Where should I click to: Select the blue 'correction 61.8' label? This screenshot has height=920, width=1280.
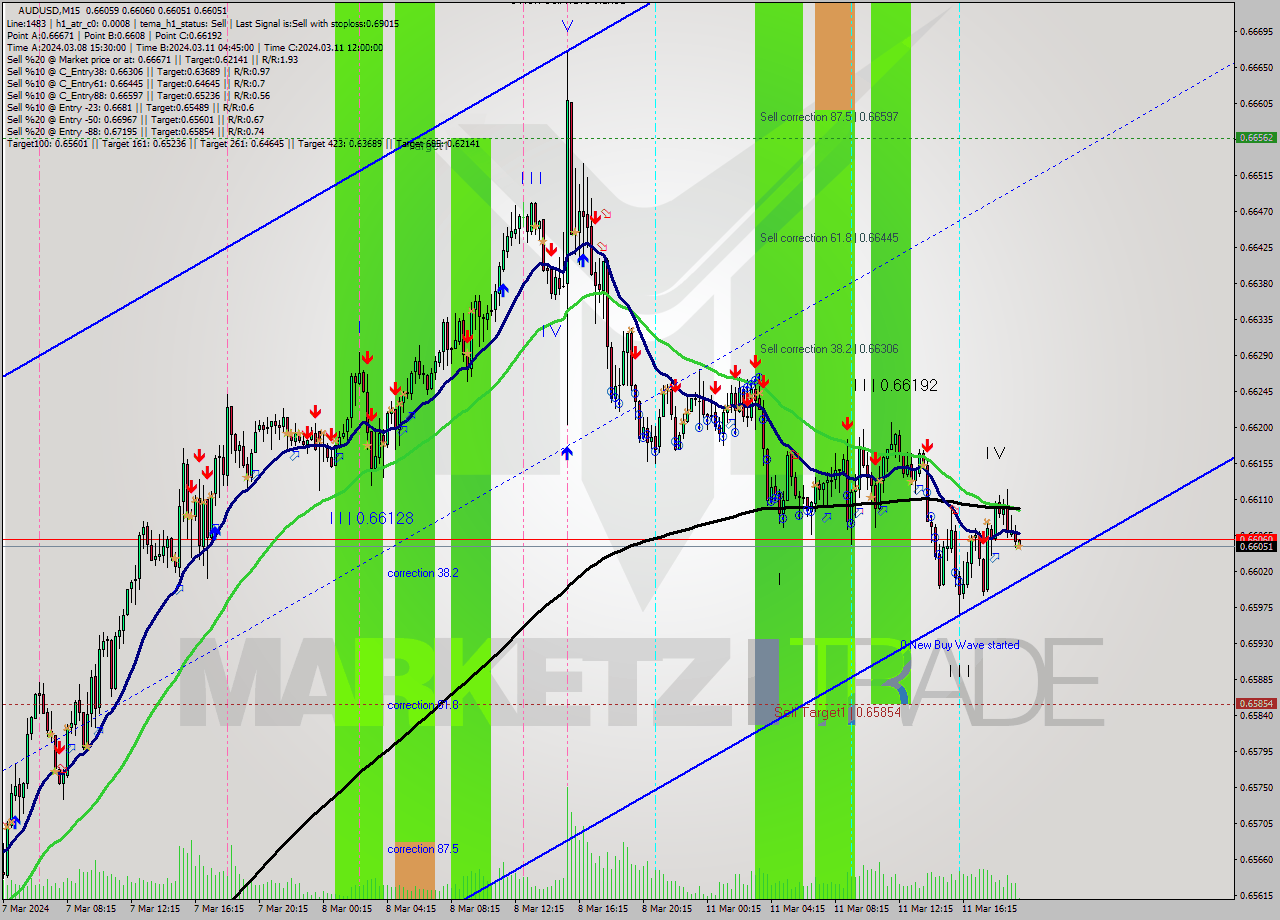click(x=423, y=705)
